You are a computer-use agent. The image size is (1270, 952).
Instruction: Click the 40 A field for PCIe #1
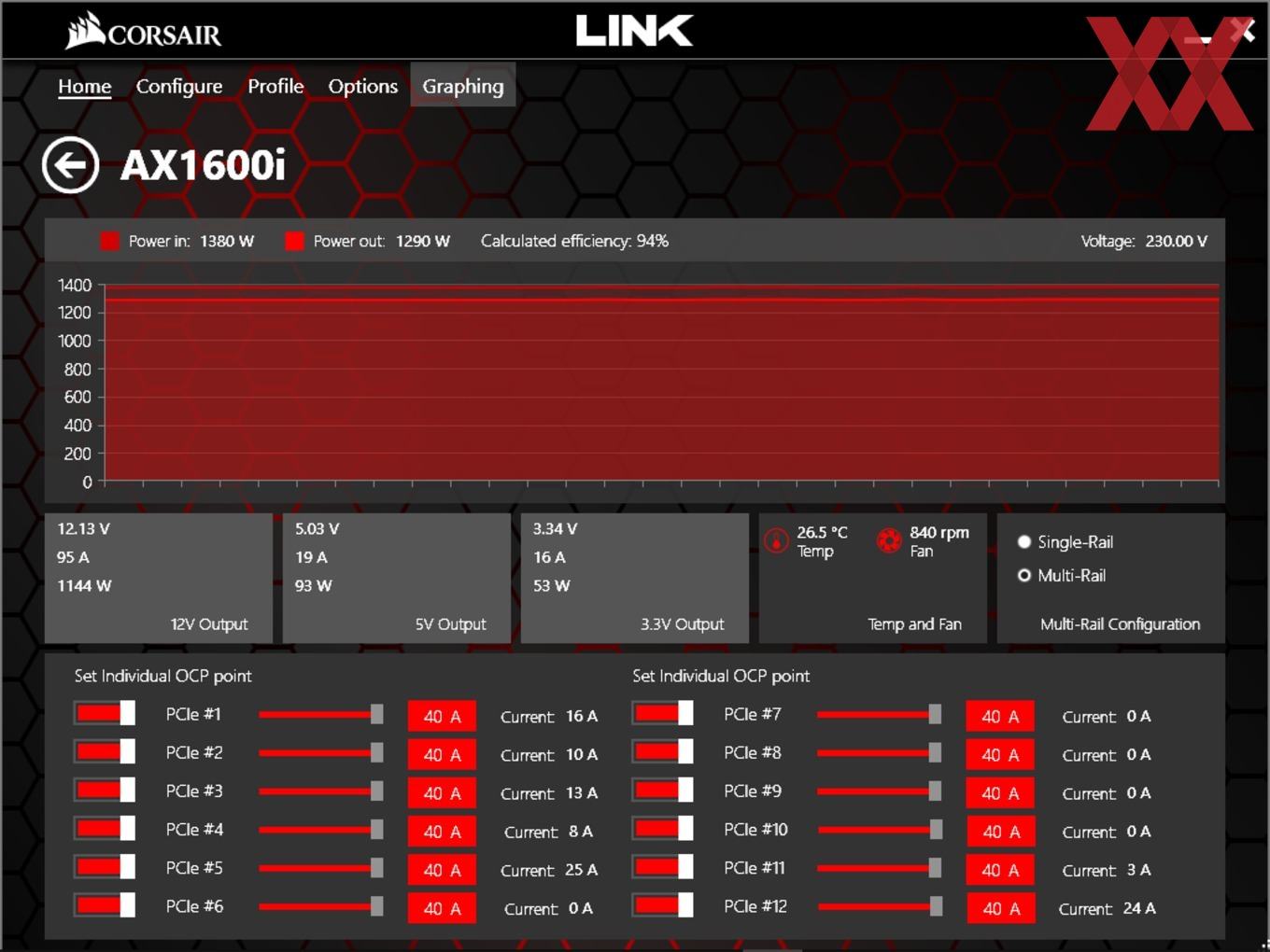click(442, 716)
